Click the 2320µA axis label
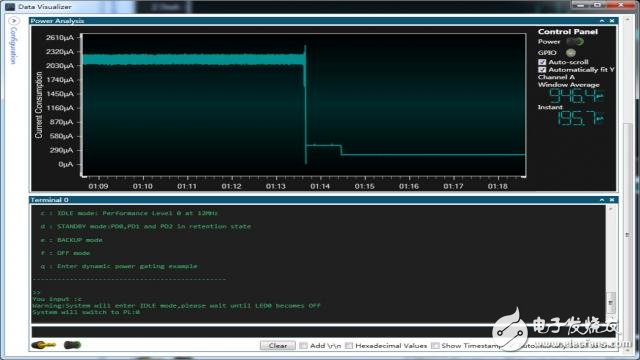The width and height of the screenshot is (640, 360). 60,51
